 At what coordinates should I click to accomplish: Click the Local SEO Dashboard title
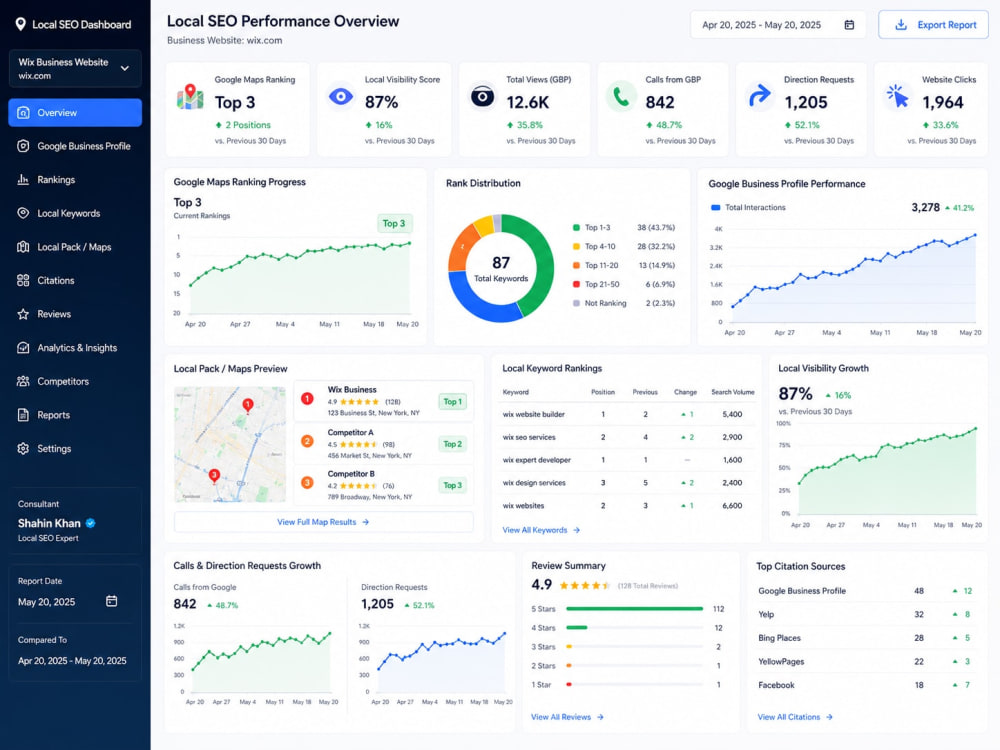82,24
